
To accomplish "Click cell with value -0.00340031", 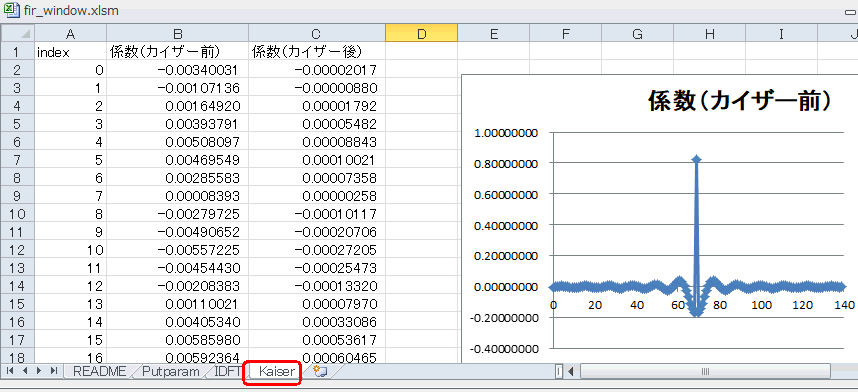I will pos(177,70).
